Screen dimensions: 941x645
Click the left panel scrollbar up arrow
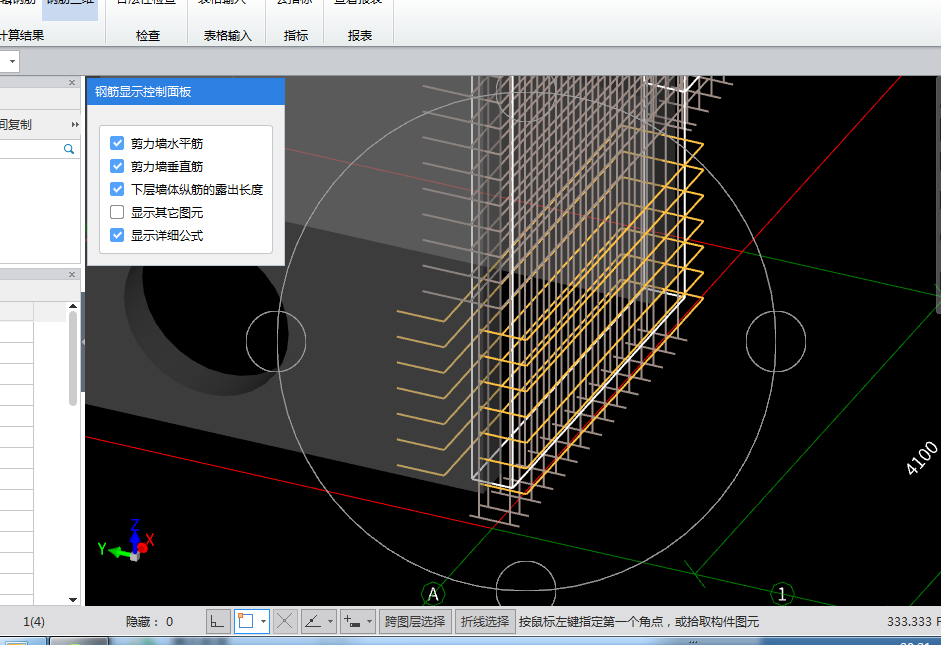click(73, 307)
